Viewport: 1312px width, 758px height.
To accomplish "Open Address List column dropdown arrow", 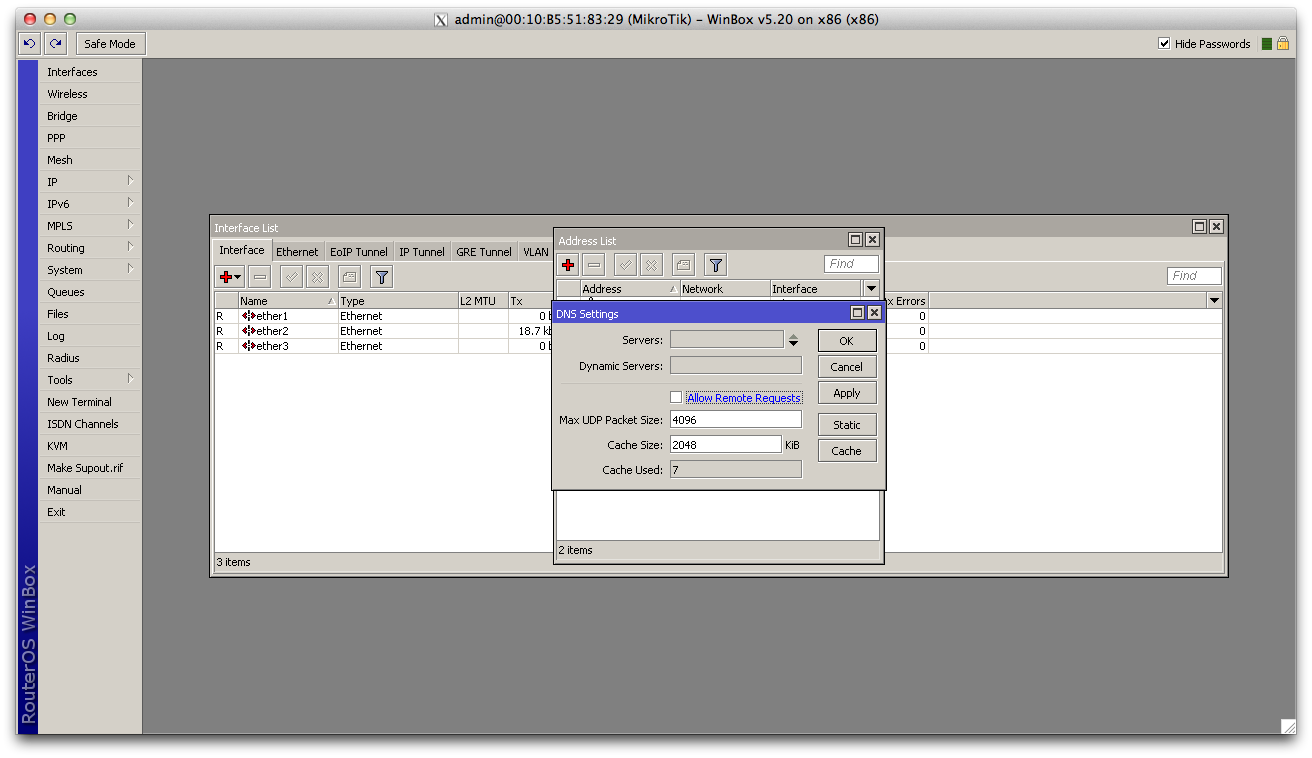I will [871, 289].
